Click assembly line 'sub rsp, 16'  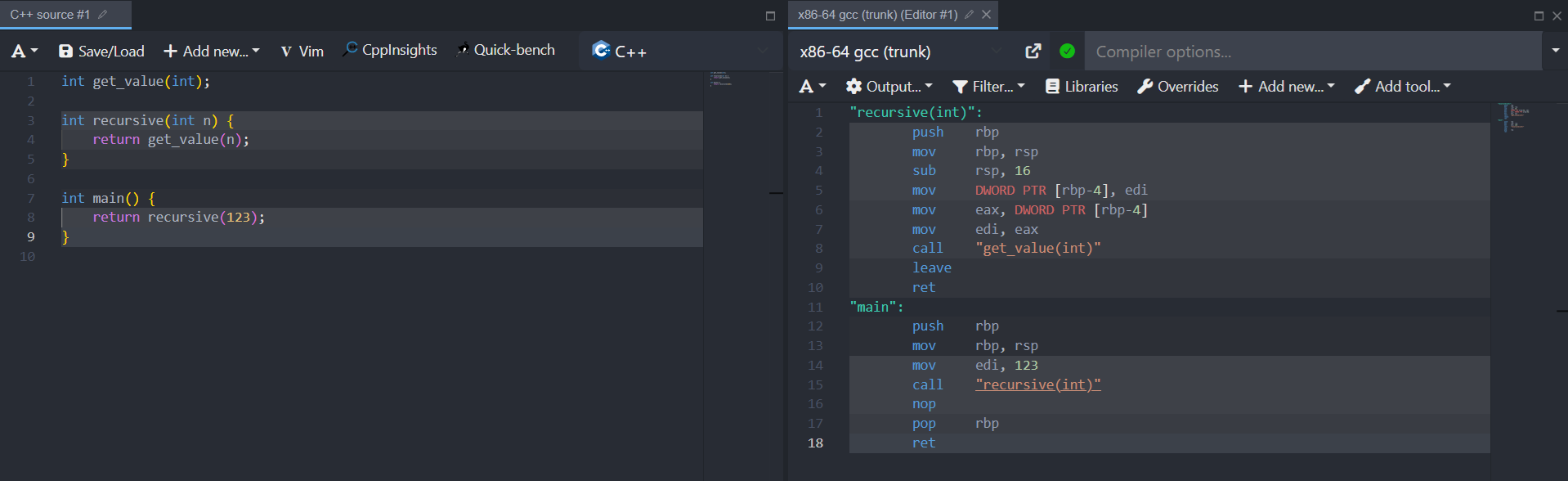click(971, 171)
